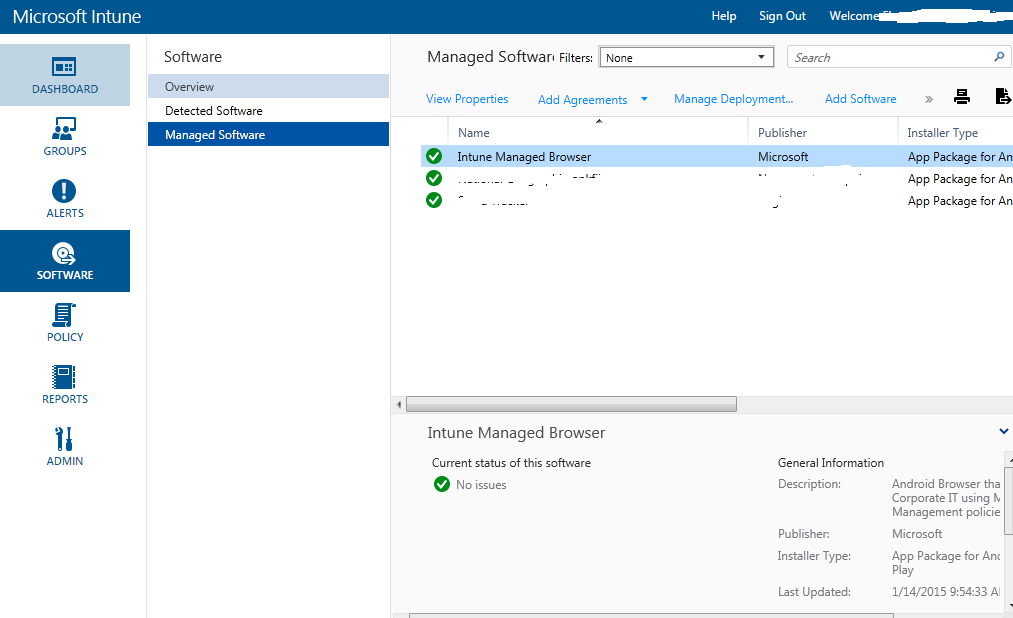1013x618 pixels.
Task: Click the green status checkmark for Intune Managed Browser
Action: click(433, 156)
